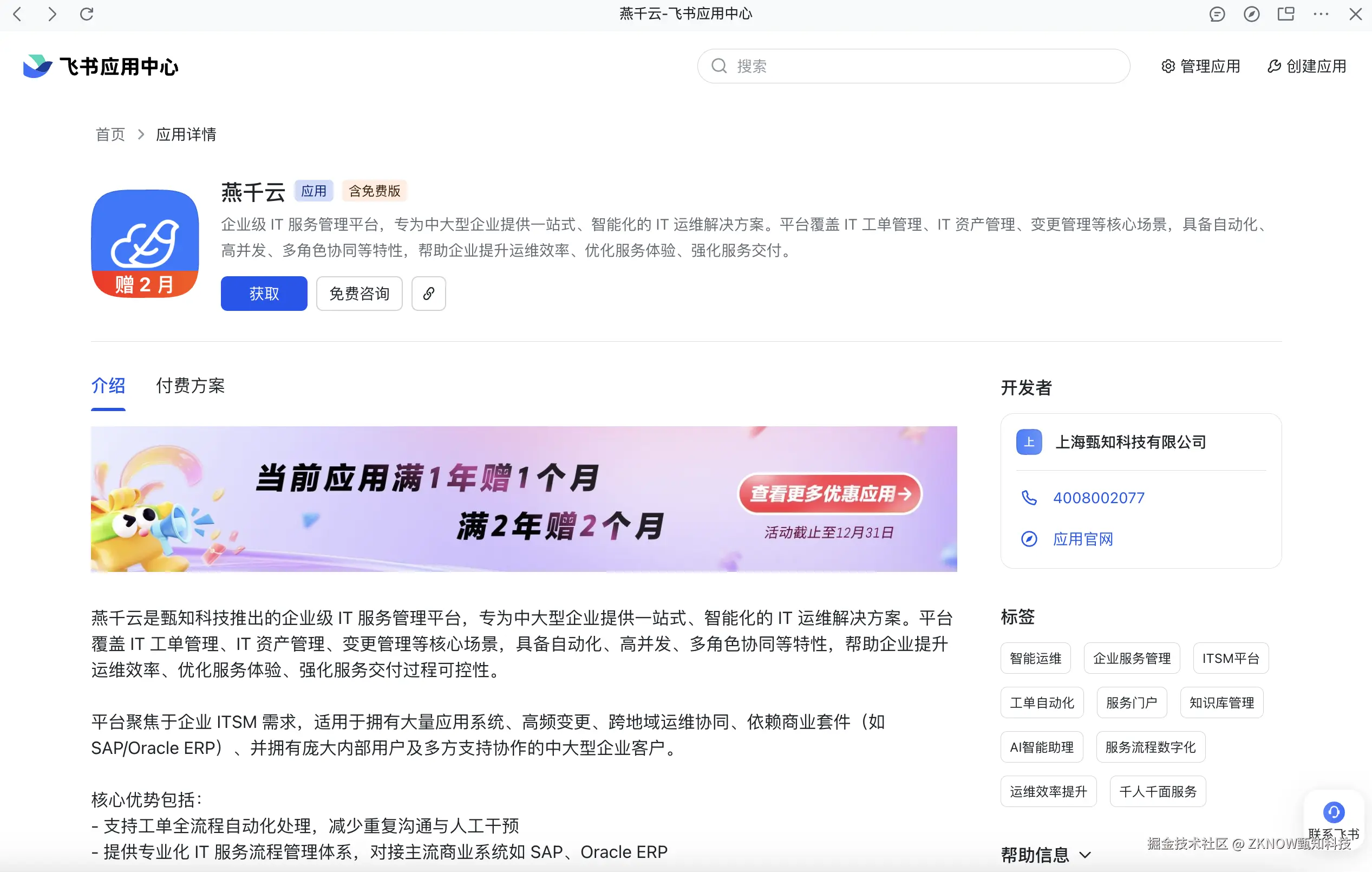This screenshot has width=1372, height=872.
Task: Click the 免费咨询 button
Action: (359, 294)
